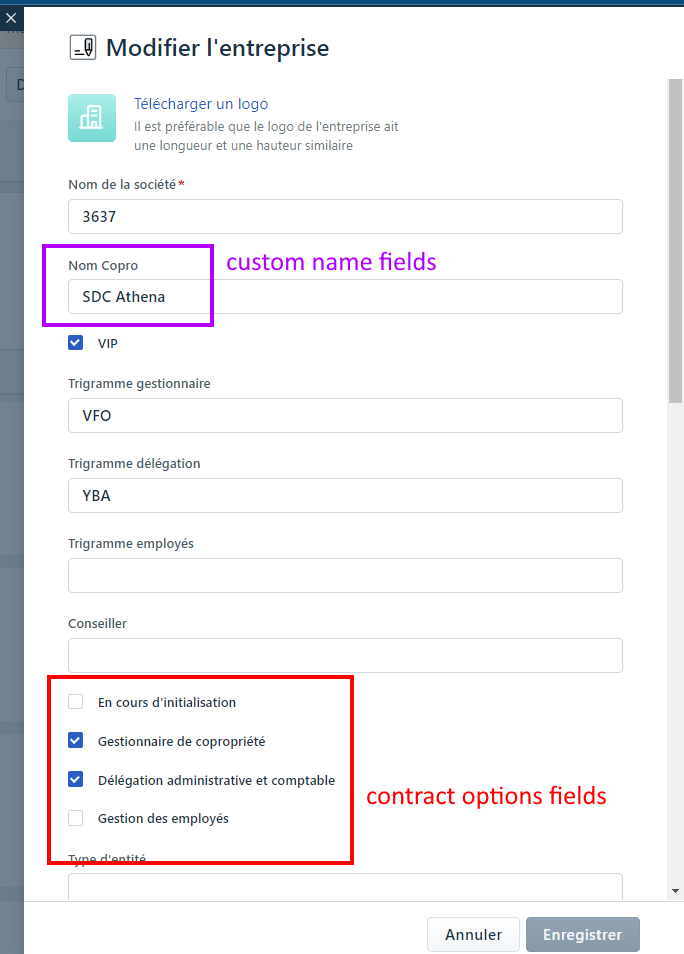Click the scrollbar down arrow

pyautogui.click(x=675, y=891)
